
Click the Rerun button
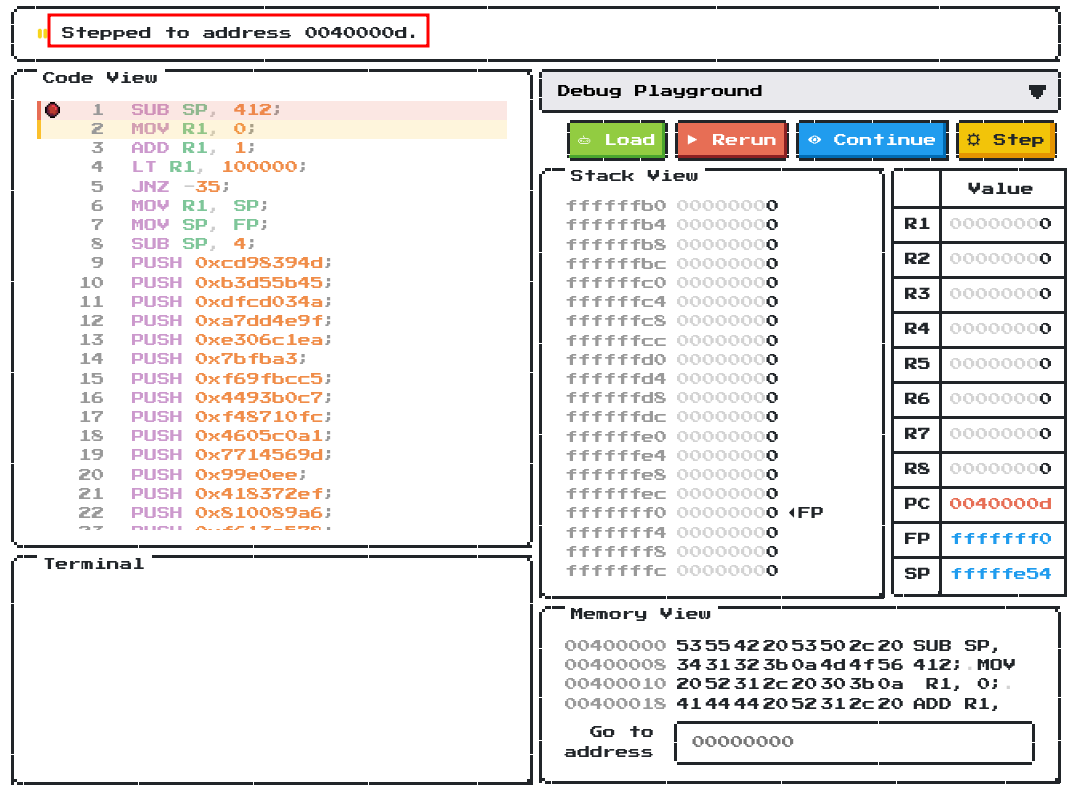(731, 140)
